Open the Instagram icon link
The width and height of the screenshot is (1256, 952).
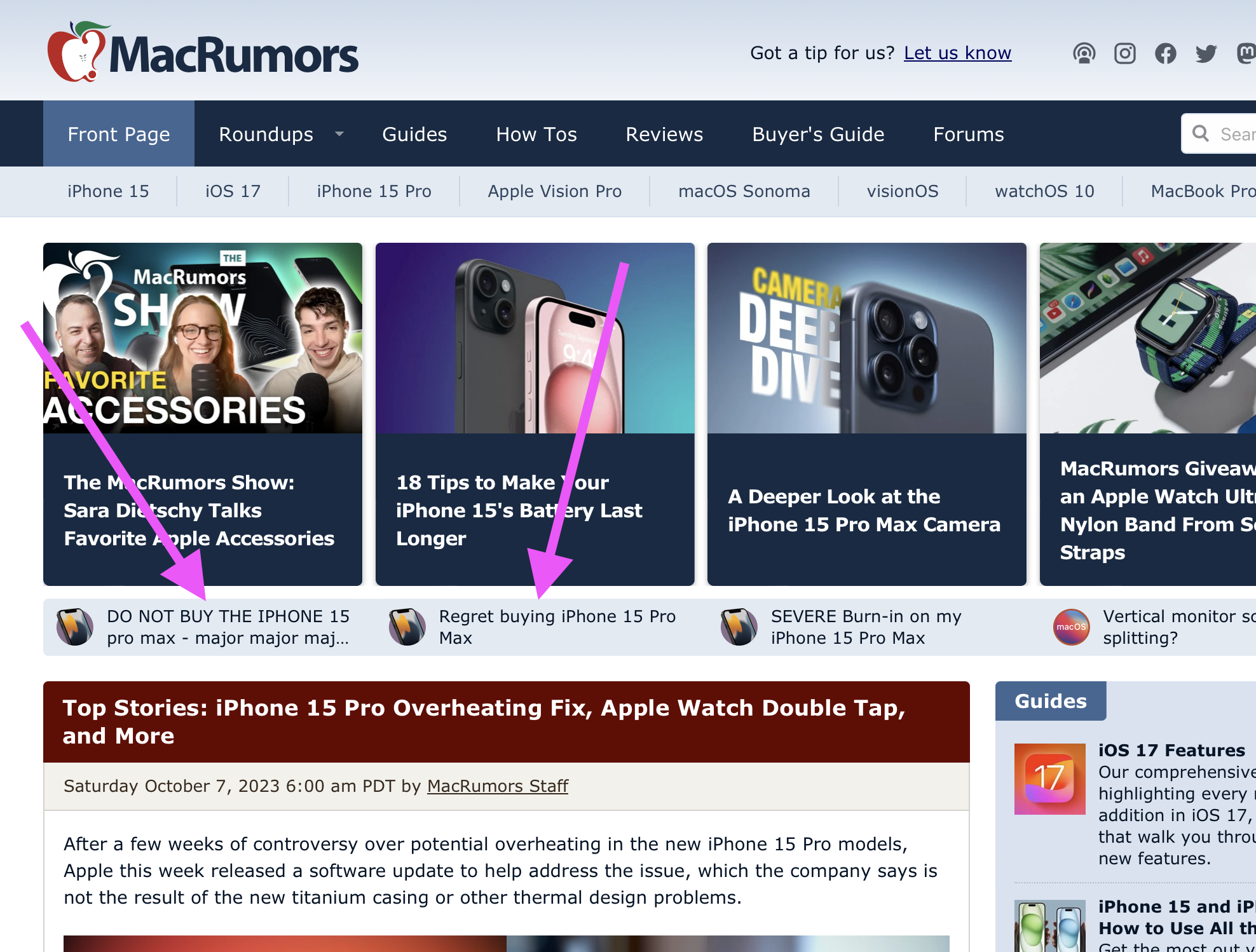click(1124, 53)
